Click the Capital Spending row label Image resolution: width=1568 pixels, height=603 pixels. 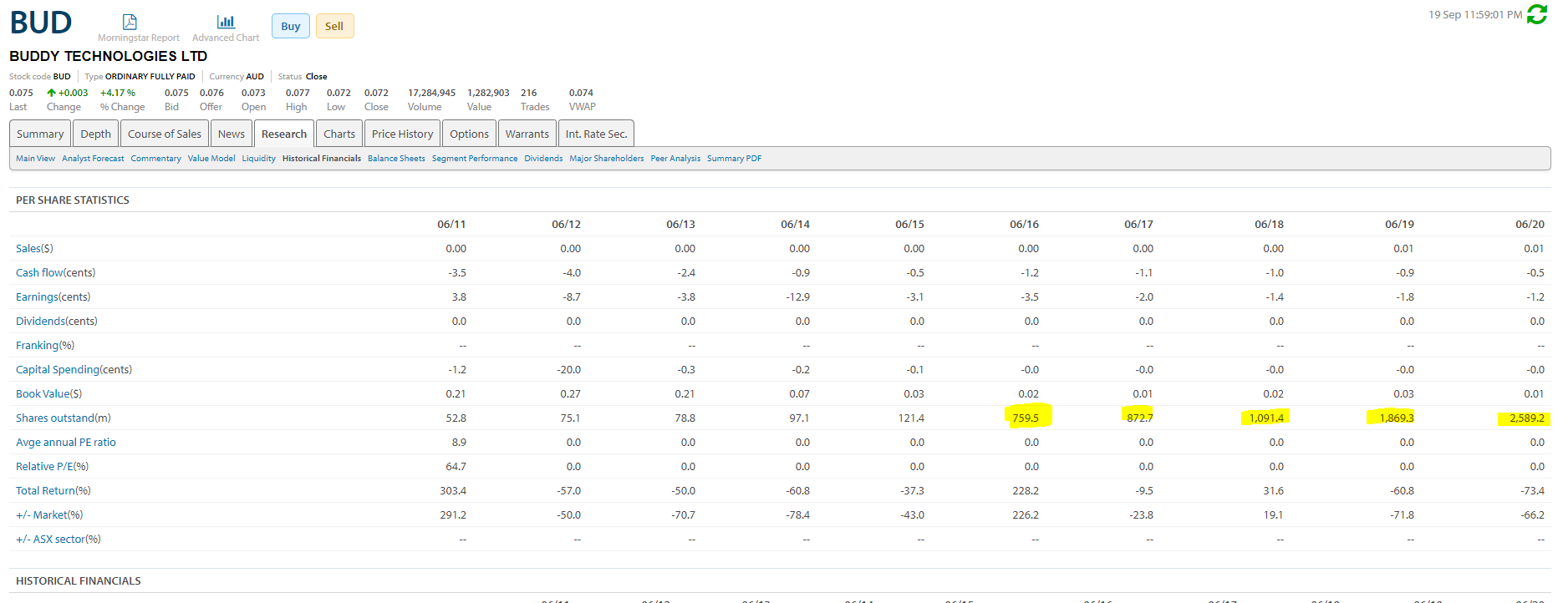pyautogui.click(x=74, y=369)
